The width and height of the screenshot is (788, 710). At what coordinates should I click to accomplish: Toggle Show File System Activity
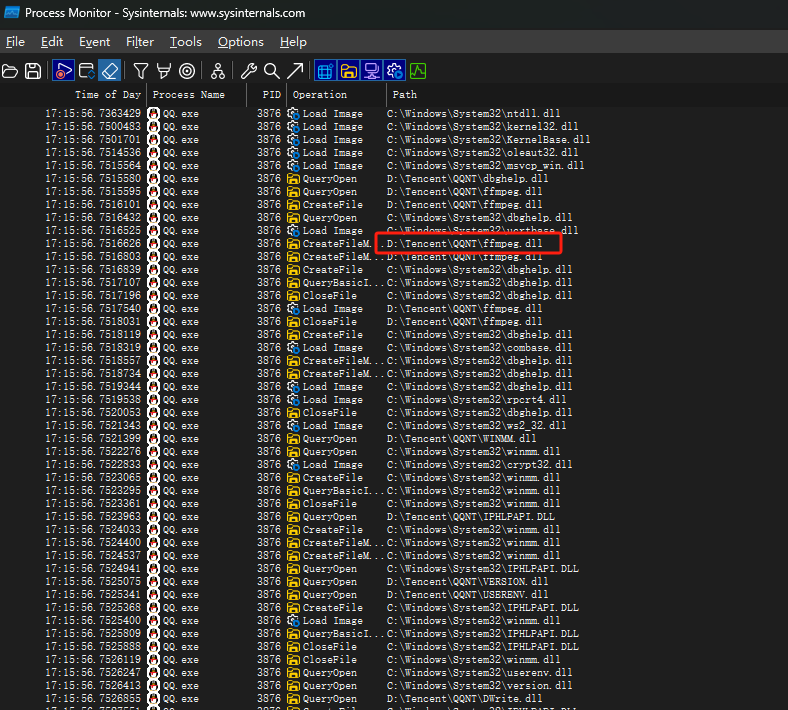point(348,71)
